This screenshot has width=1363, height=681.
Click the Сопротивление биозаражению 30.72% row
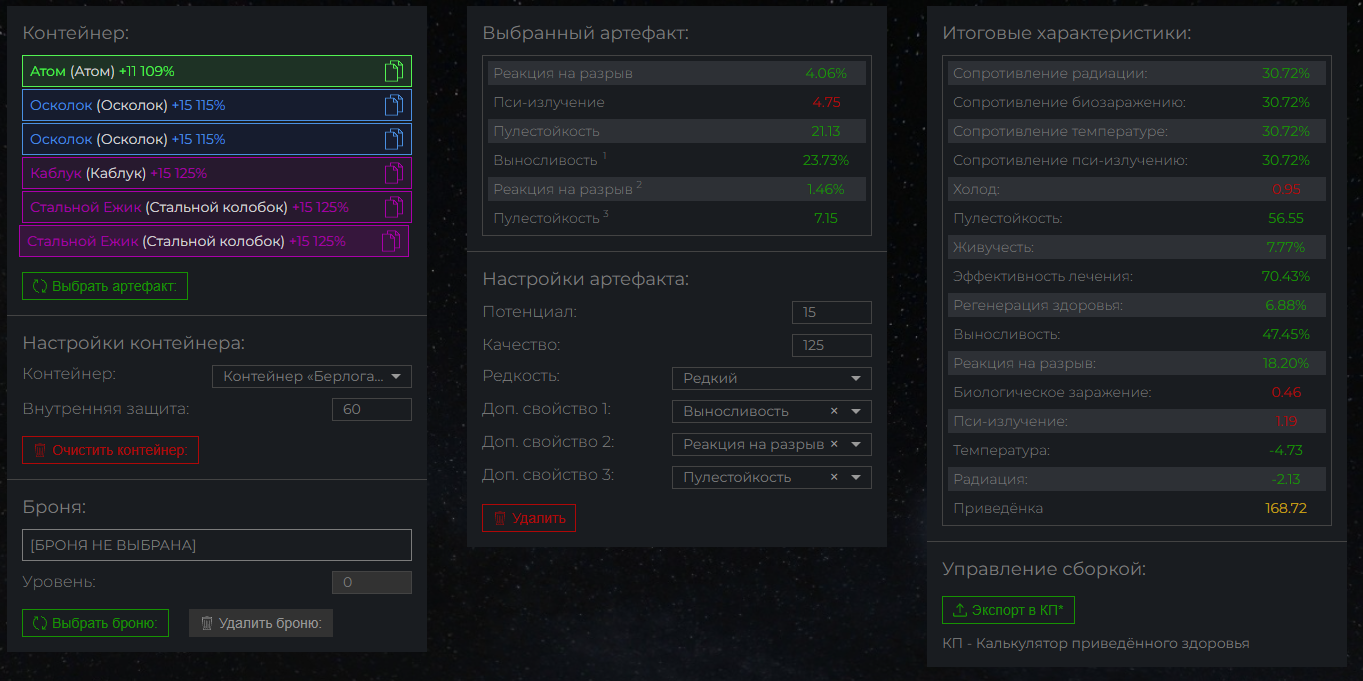1137,102
